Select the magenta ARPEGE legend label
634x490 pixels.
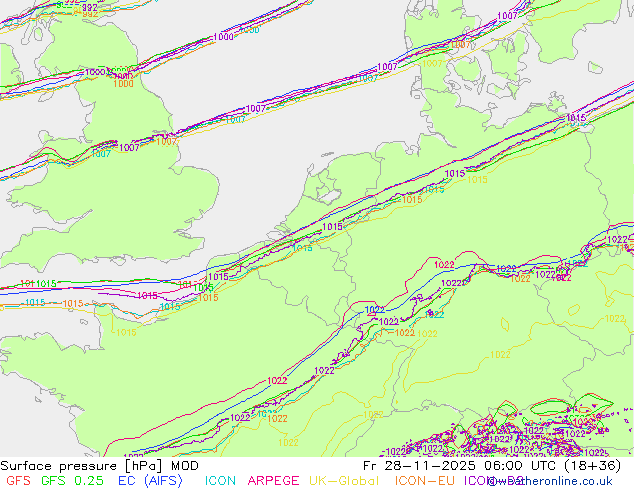273,481
